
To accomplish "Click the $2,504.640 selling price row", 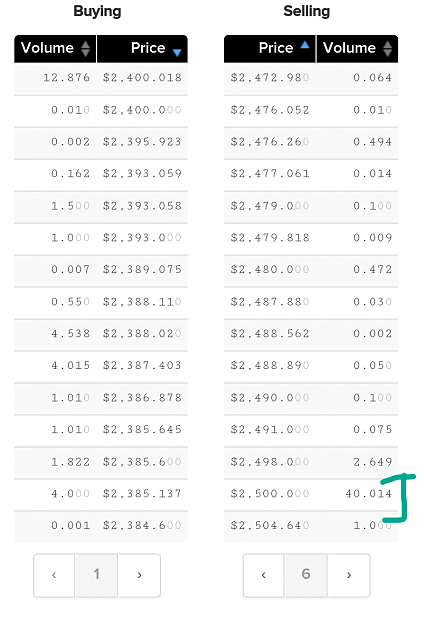I will [311, 527].
